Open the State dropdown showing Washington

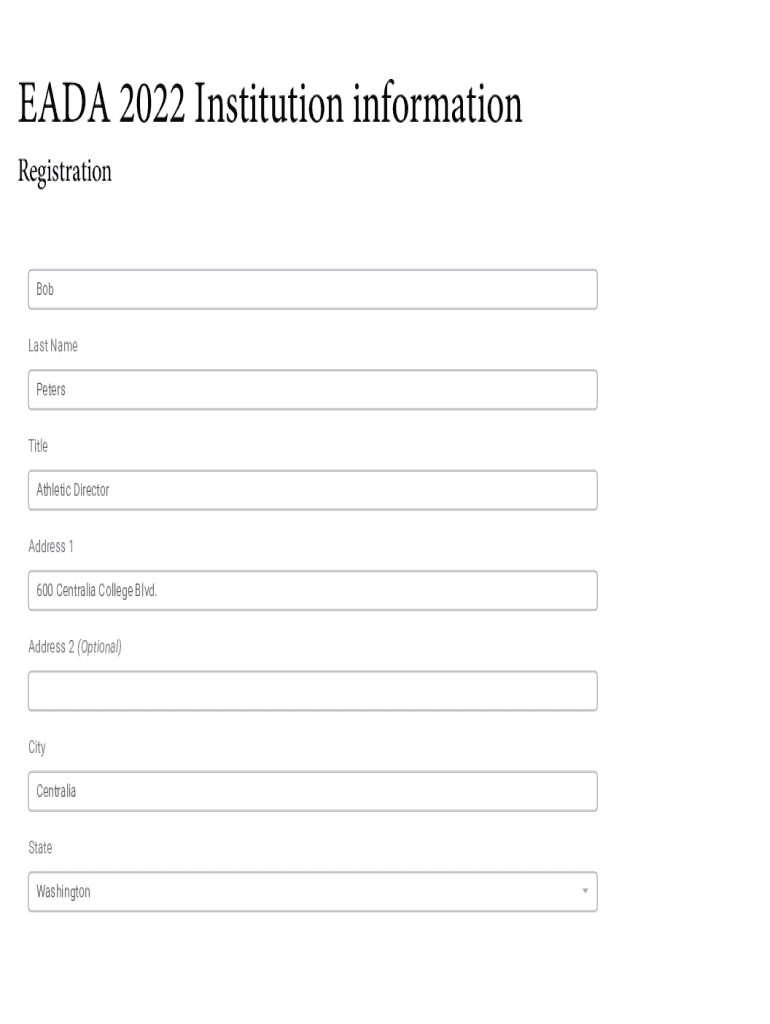[312, 891]
